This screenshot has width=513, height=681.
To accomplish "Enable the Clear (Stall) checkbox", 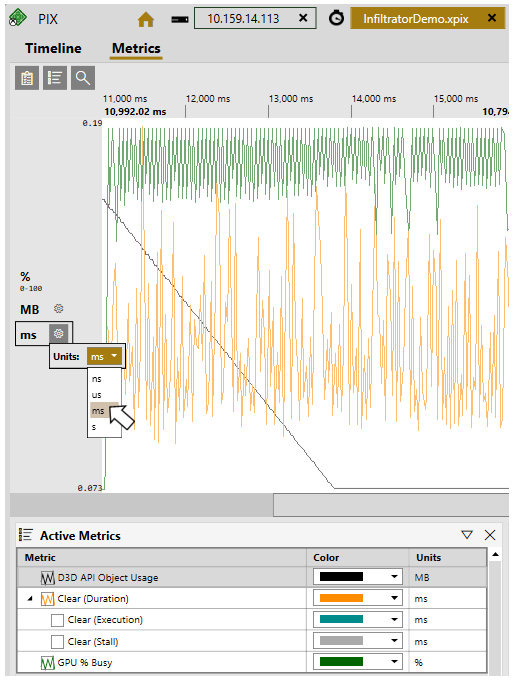I will [x=57, y=641].
